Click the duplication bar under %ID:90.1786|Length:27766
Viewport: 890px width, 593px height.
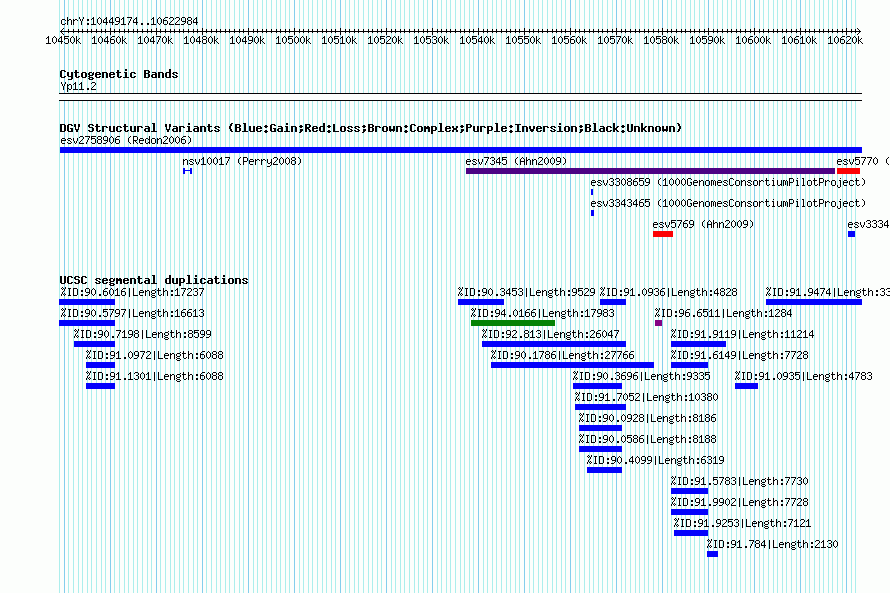tap(572, 365)
